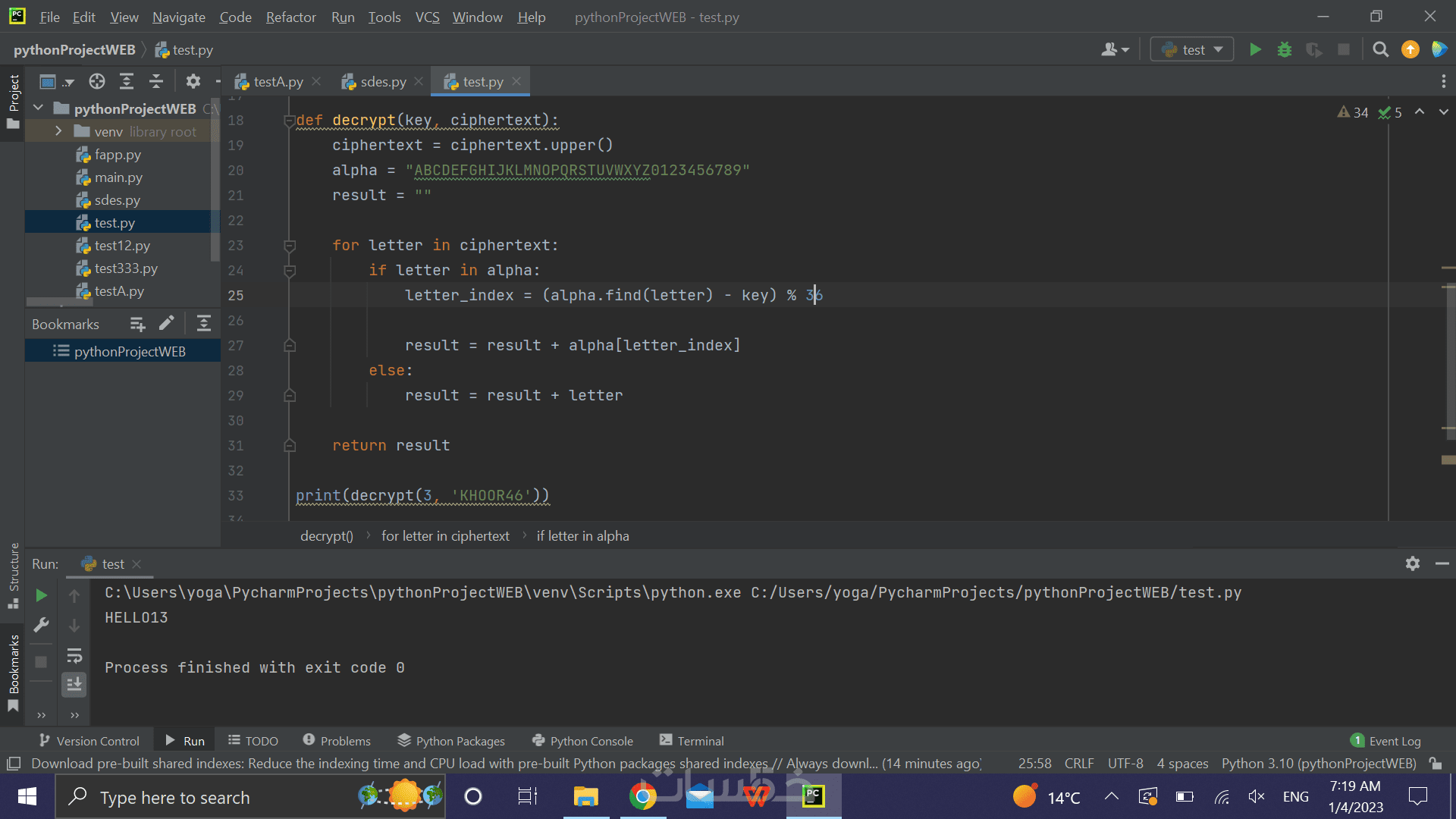
Task: Open the Refactor menu
Action: [x=290, y=17]
